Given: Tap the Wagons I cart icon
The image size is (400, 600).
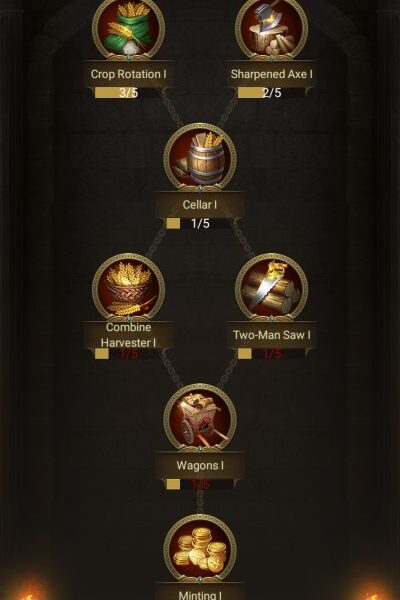Looking at the screenshot, I should point(200,418).
